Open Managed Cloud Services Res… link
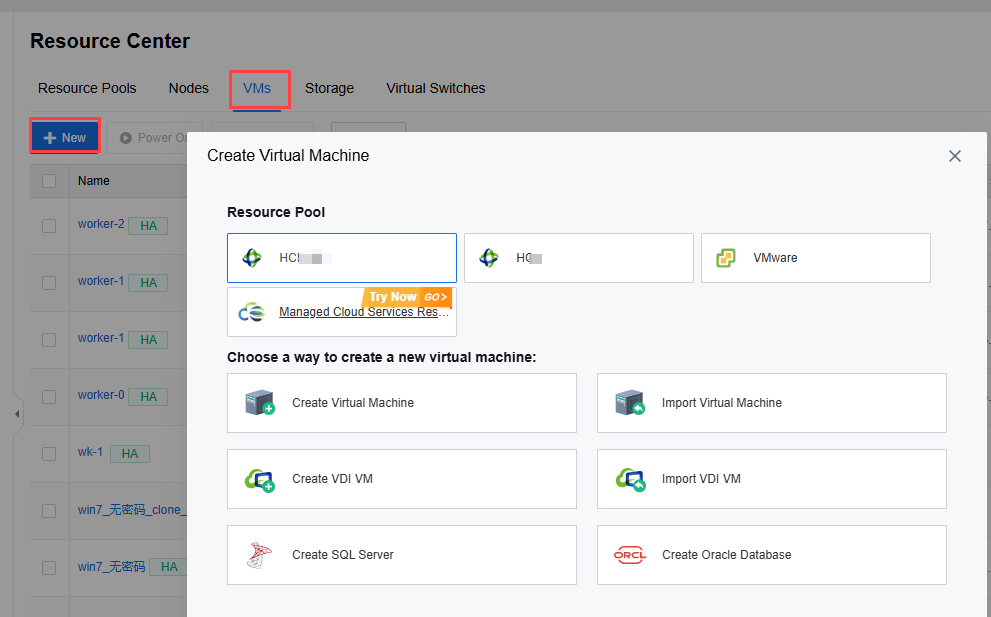 click(364, 312)
